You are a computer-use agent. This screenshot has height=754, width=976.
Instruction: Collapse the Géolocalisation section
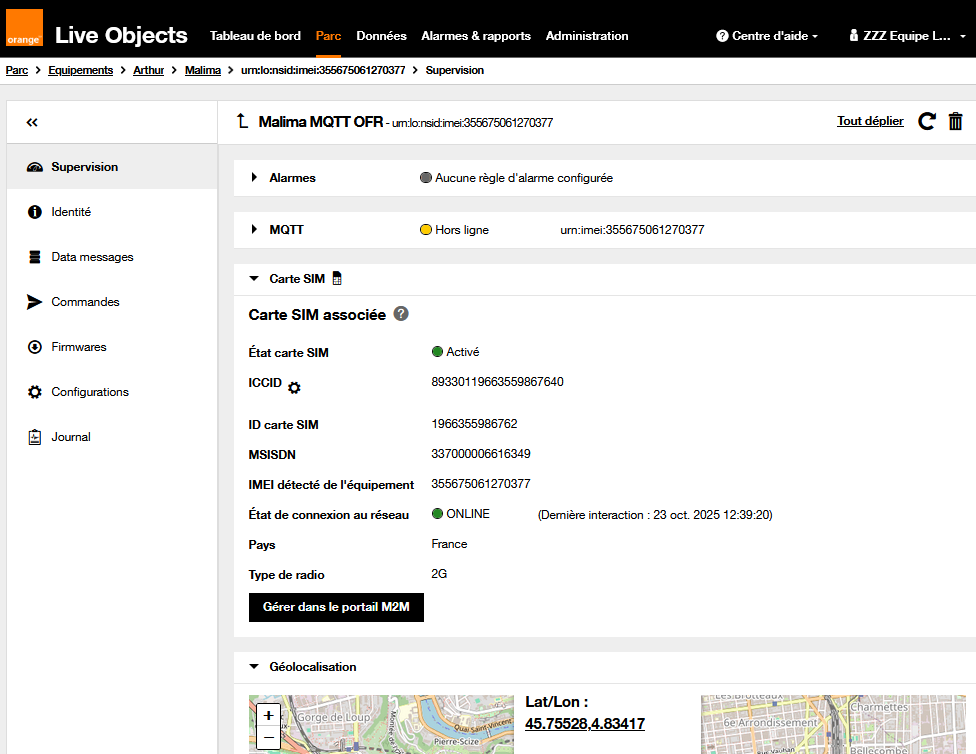click(x=254, y=667)
